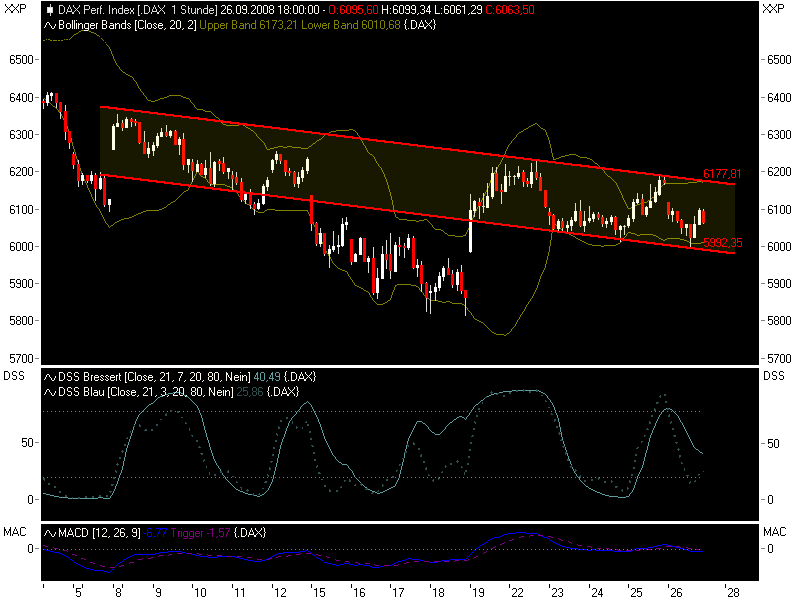Click the low price L:6061,29
Viewport: 800px width, 600px height.
458,10
